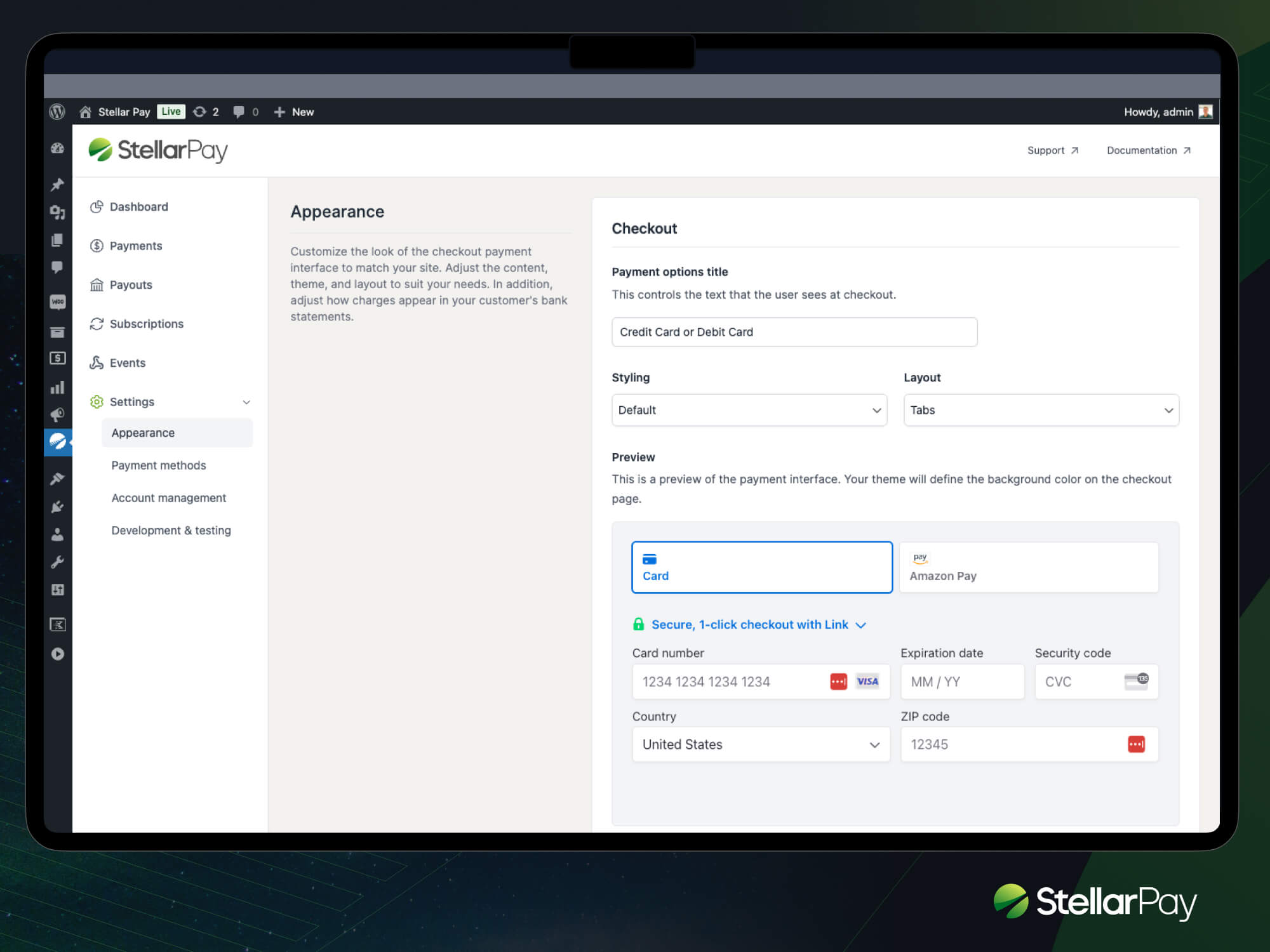The height and width of the screenshot is (952, 1270).
Task: Select the StellarPay icon in the WP sidebar
Action: point(58,442)
